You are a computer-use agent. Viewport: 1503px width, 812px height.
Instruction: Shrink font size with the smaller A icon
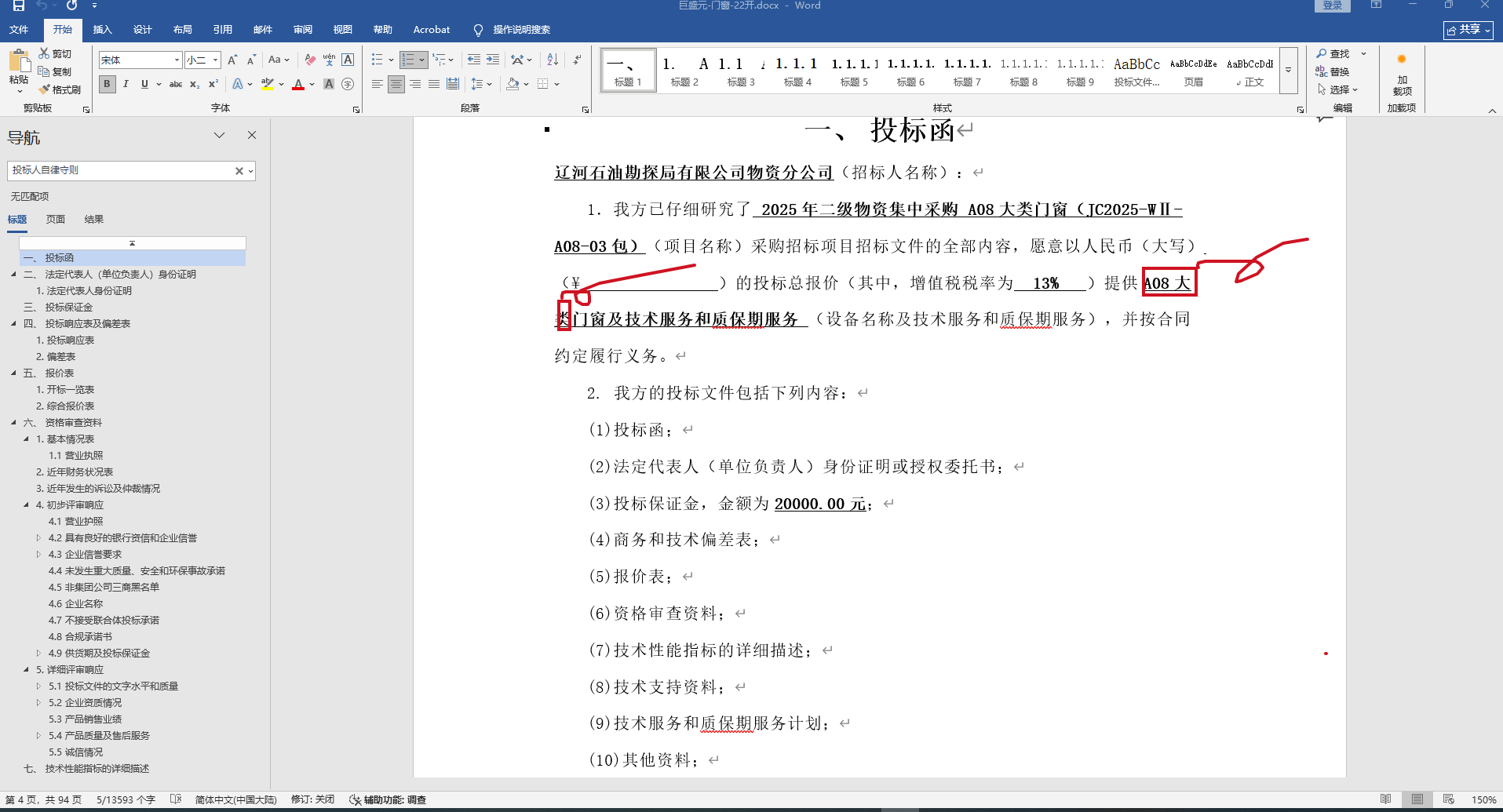pos(251,60)
